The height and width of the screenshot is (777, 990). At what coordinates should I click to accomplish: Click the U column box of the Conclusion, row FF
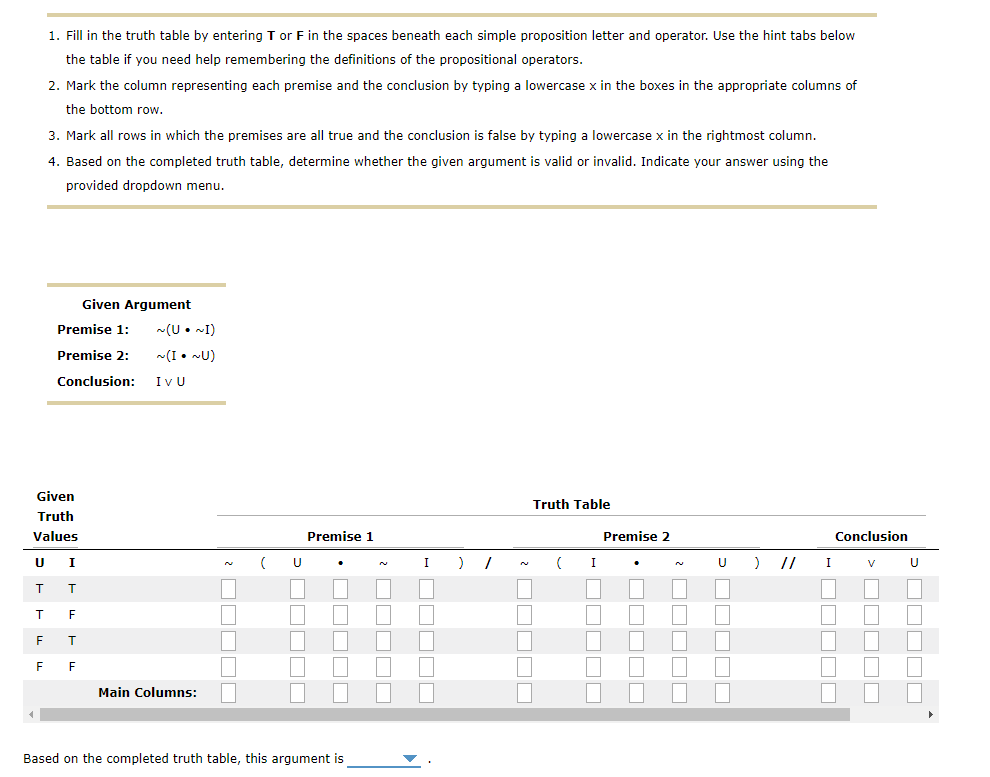click(914, 666)
